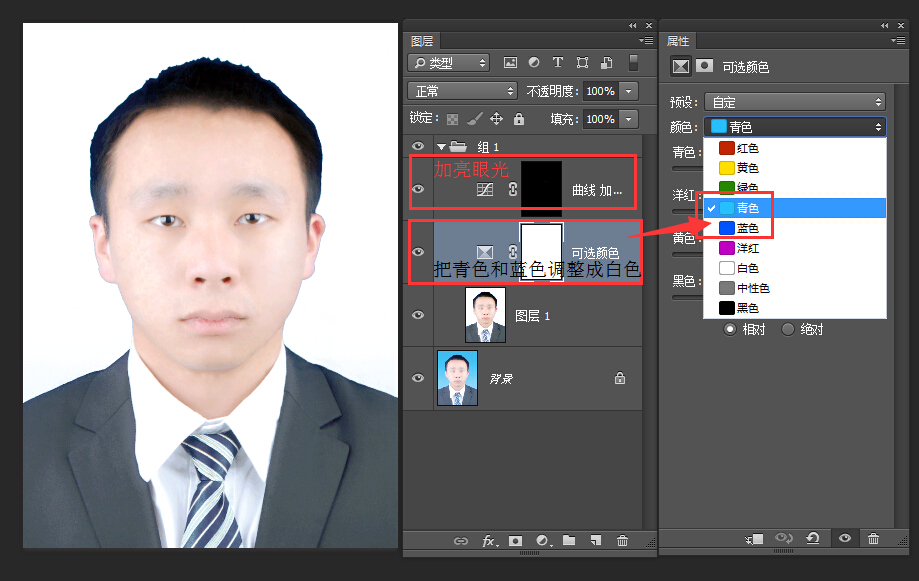Click the lock all padlock icon

pos(518,119)
